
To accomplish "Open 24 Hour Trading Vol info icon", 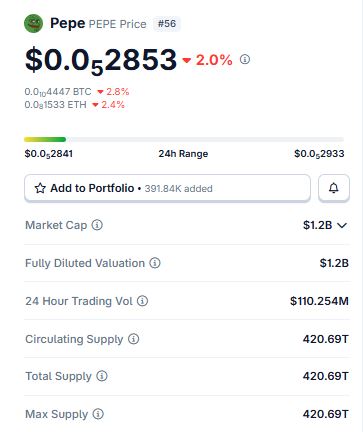I will pyautogui.click(x=142, y=301).
